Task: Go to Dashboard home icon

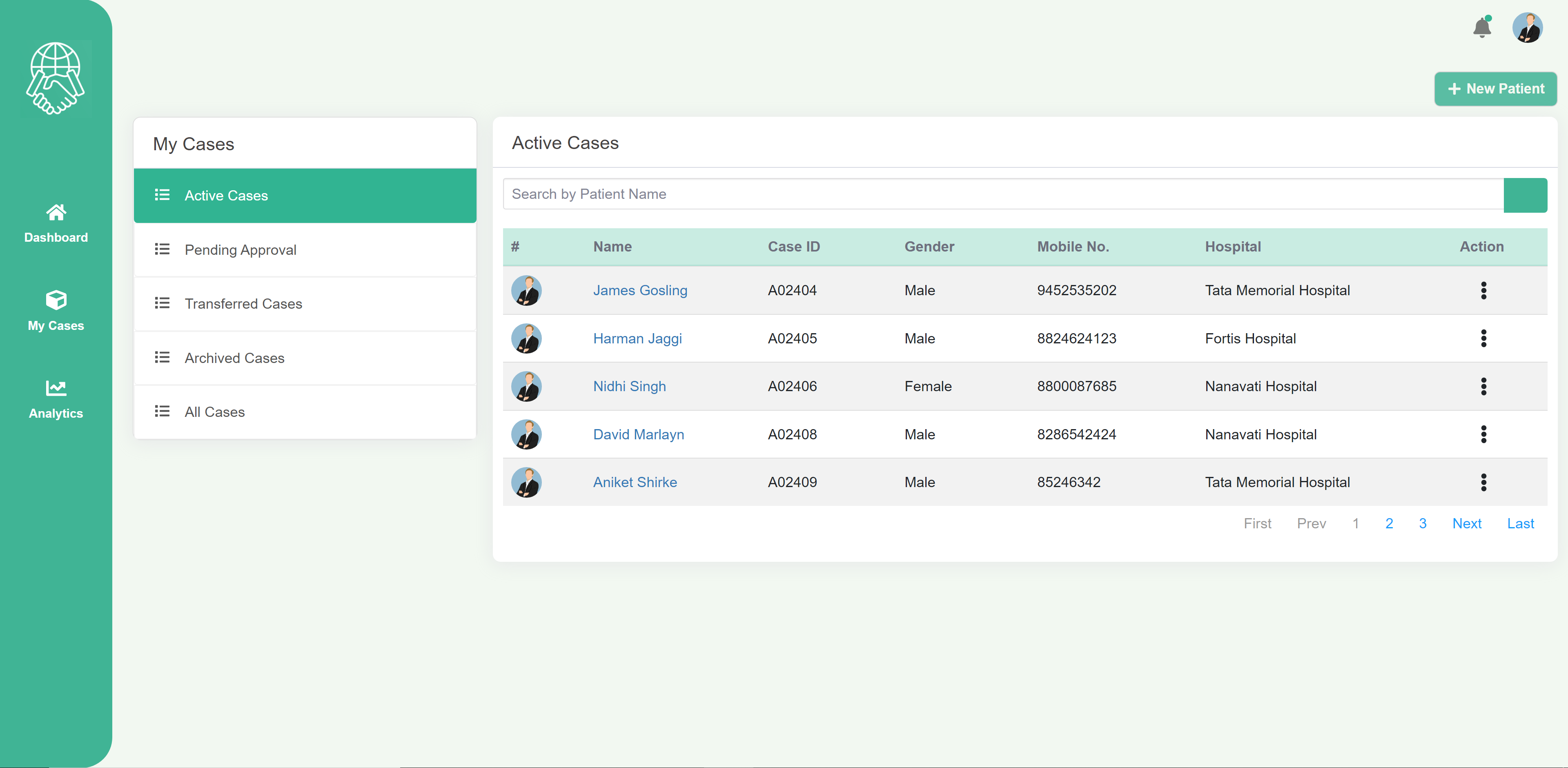Action: pyautogui.click(x=56, y=212)
